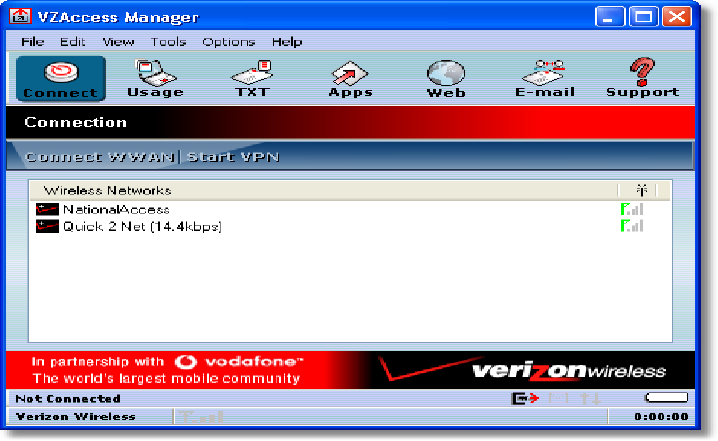Click the Not Connected status text
718x441 pixels.
[68, 398]
